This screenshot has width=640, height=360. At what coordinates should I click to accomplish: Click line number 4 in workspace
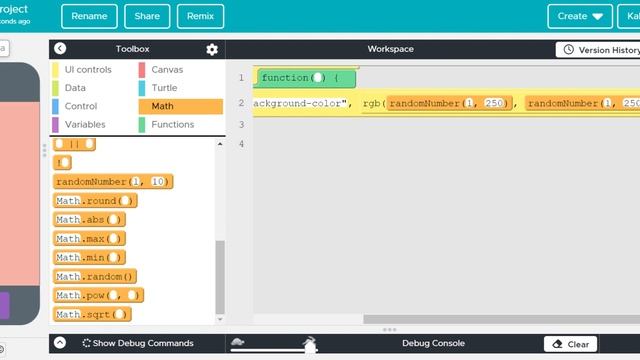(x=242, y=144)
